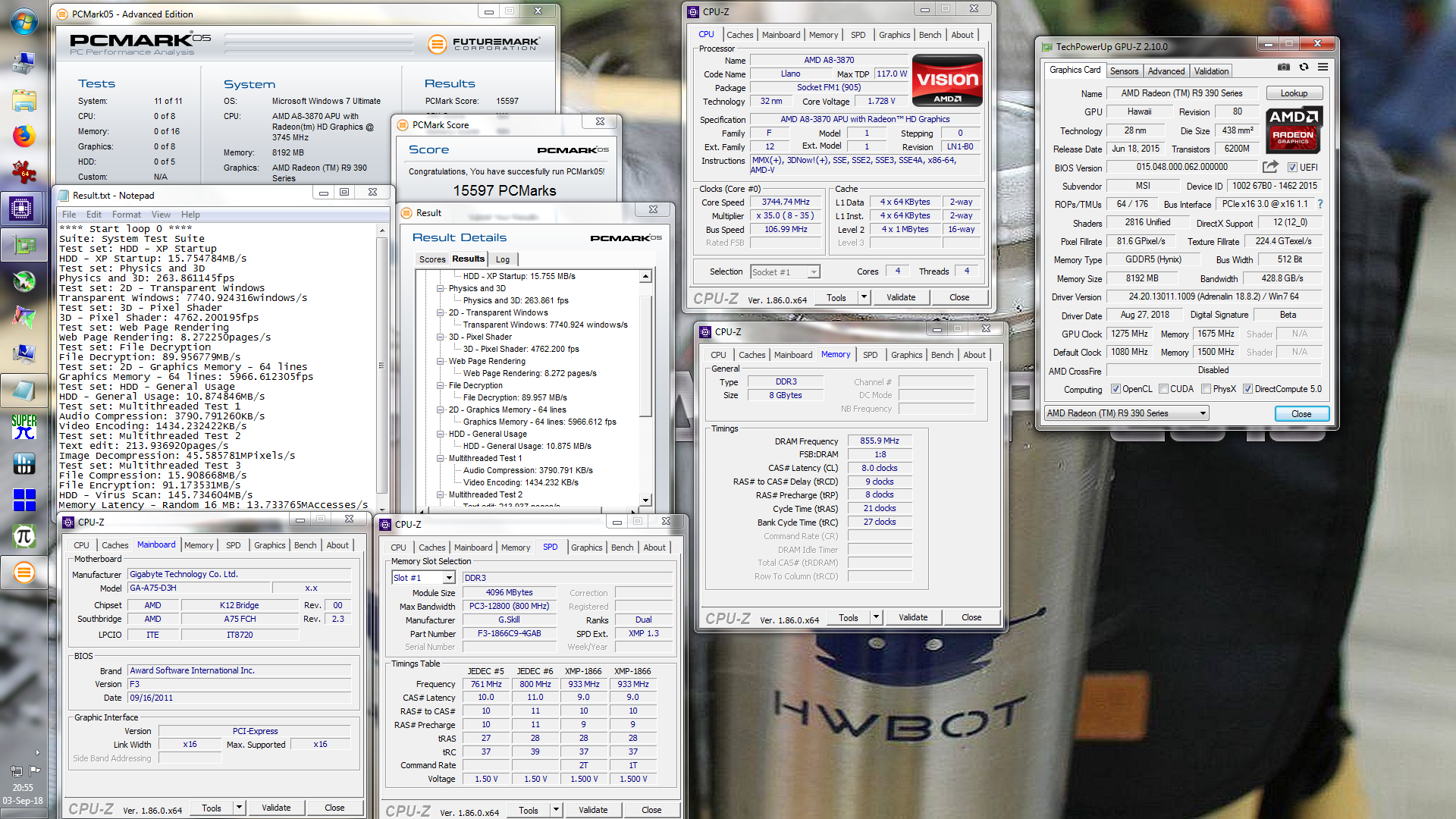1456x819 pixels.
Task: Click the BIOS share/export arrow in GPU-Z
Action: 1270,167
